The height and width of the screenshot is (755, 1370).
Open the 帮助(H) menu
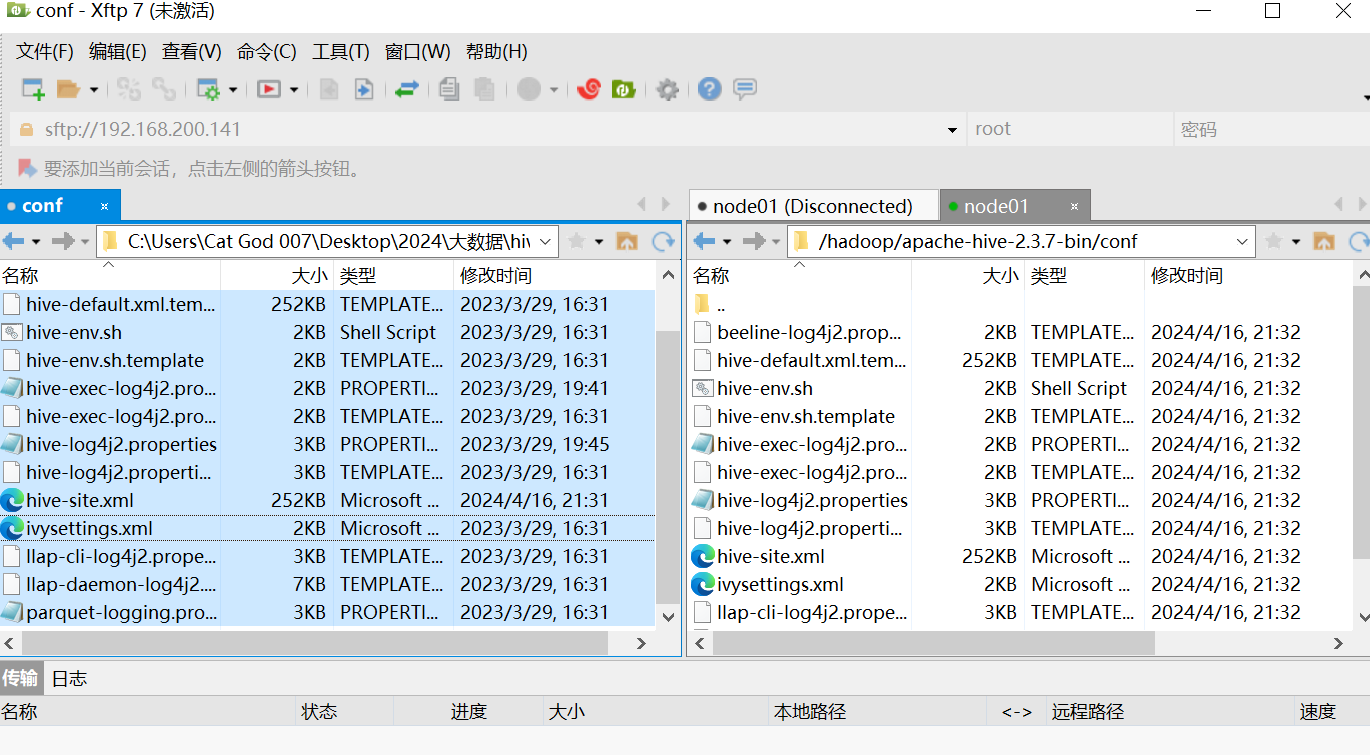[497, 52]
